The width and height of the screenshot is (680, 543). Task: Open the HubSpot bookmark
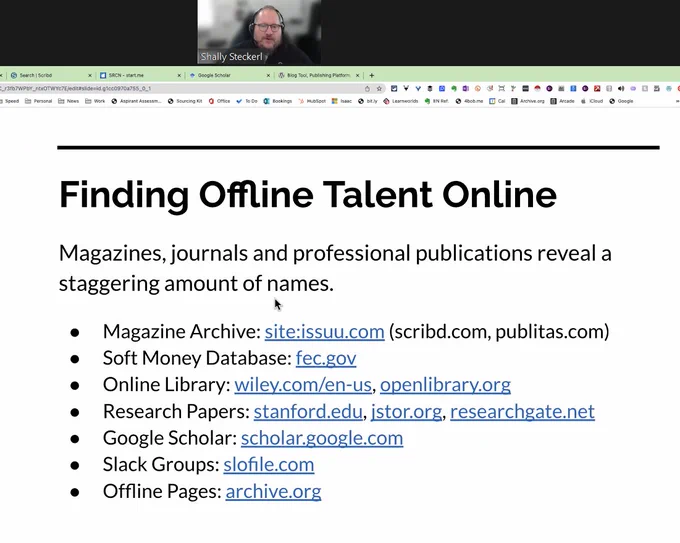coord(312,101)
